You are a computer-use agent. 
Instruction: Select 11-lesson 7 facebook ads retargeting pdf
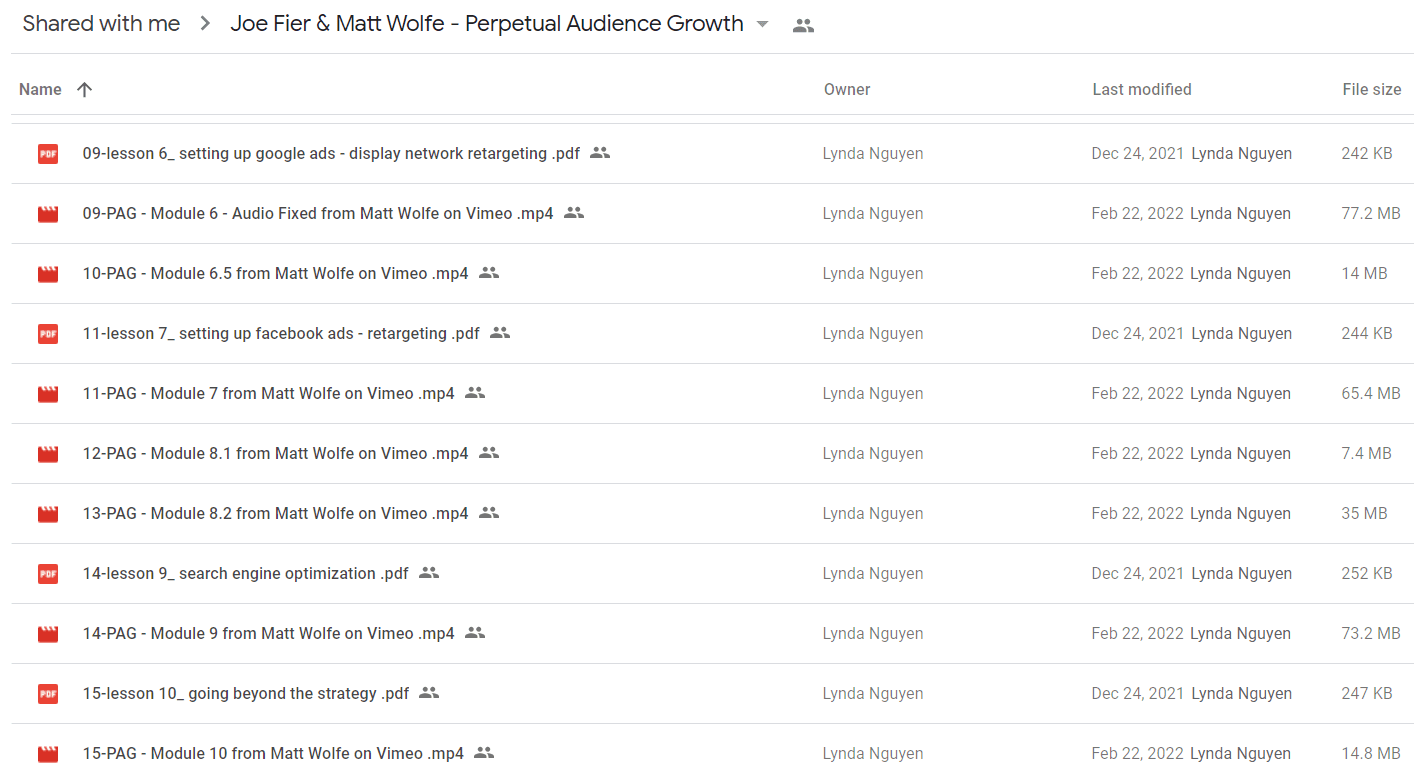pos(281,334)
